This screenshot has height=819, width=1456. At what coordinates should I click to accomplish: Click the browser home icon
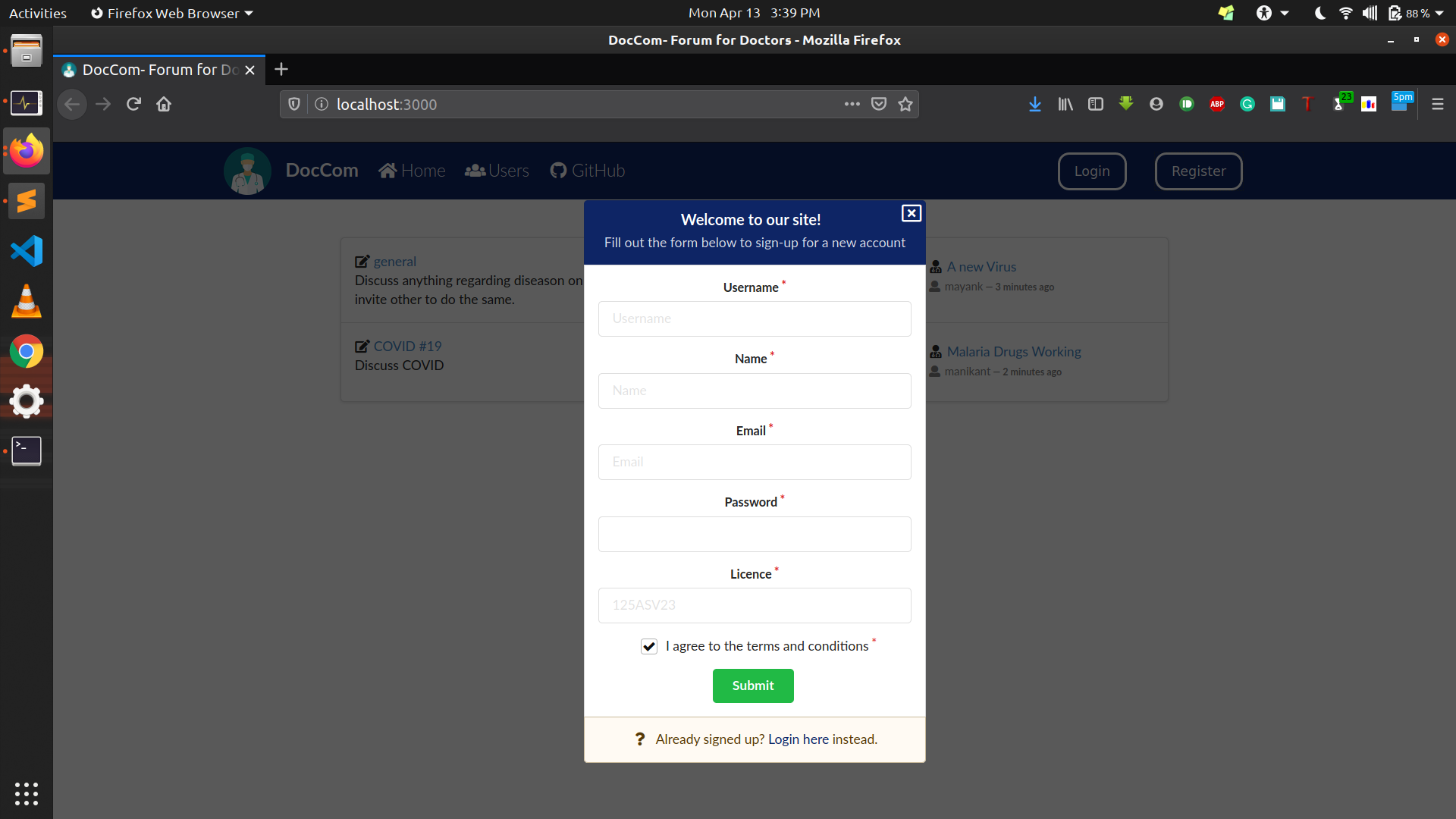pyautogui.click(x=164, y=104)
